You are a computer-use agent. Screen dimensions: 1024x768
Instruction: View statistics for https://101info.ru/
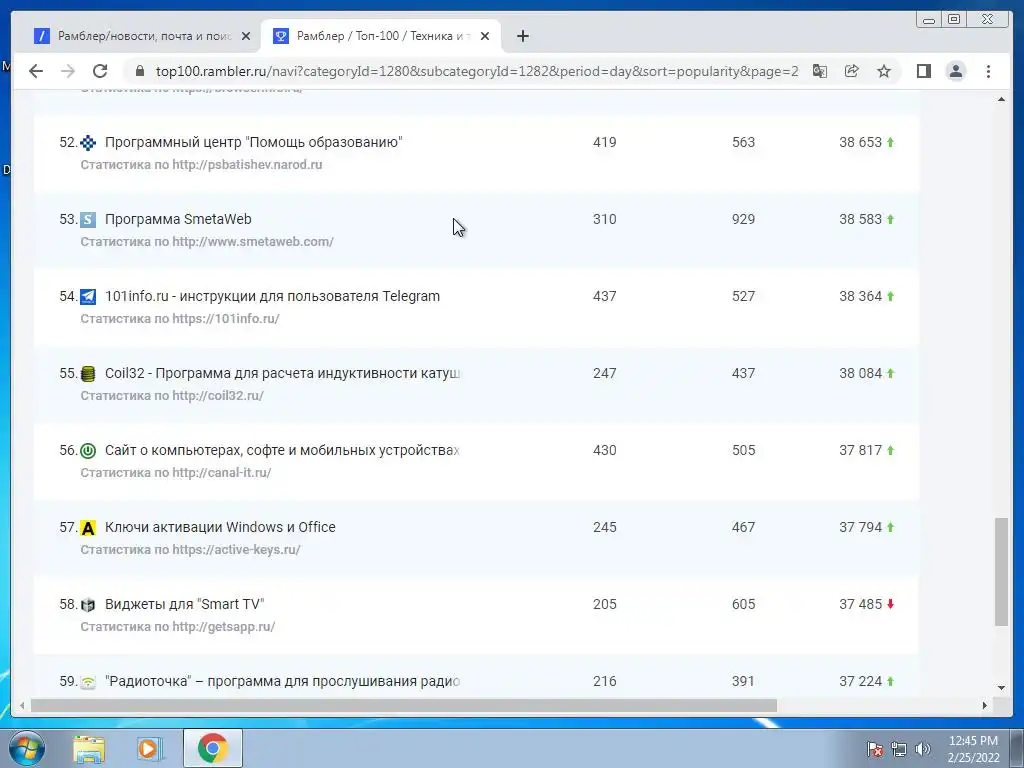[x=180, y=319]
